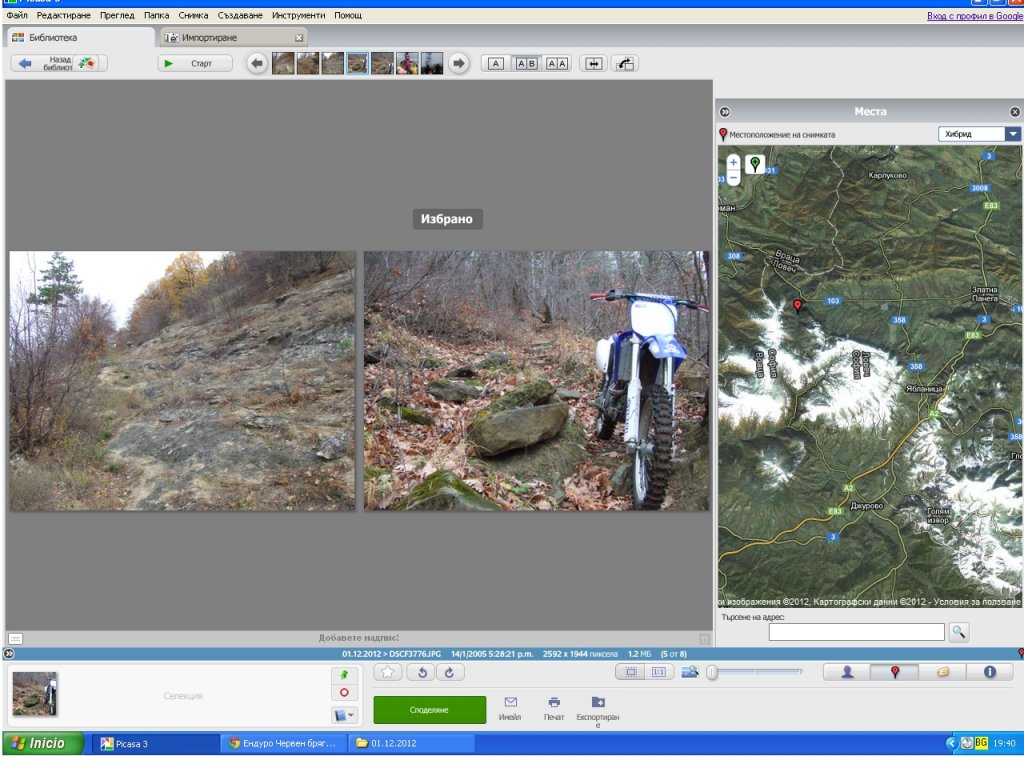Go to the next photo arrow
The width and height of the screenshot is (1024, 768).
pyautogui.click(x=458, y=64)
